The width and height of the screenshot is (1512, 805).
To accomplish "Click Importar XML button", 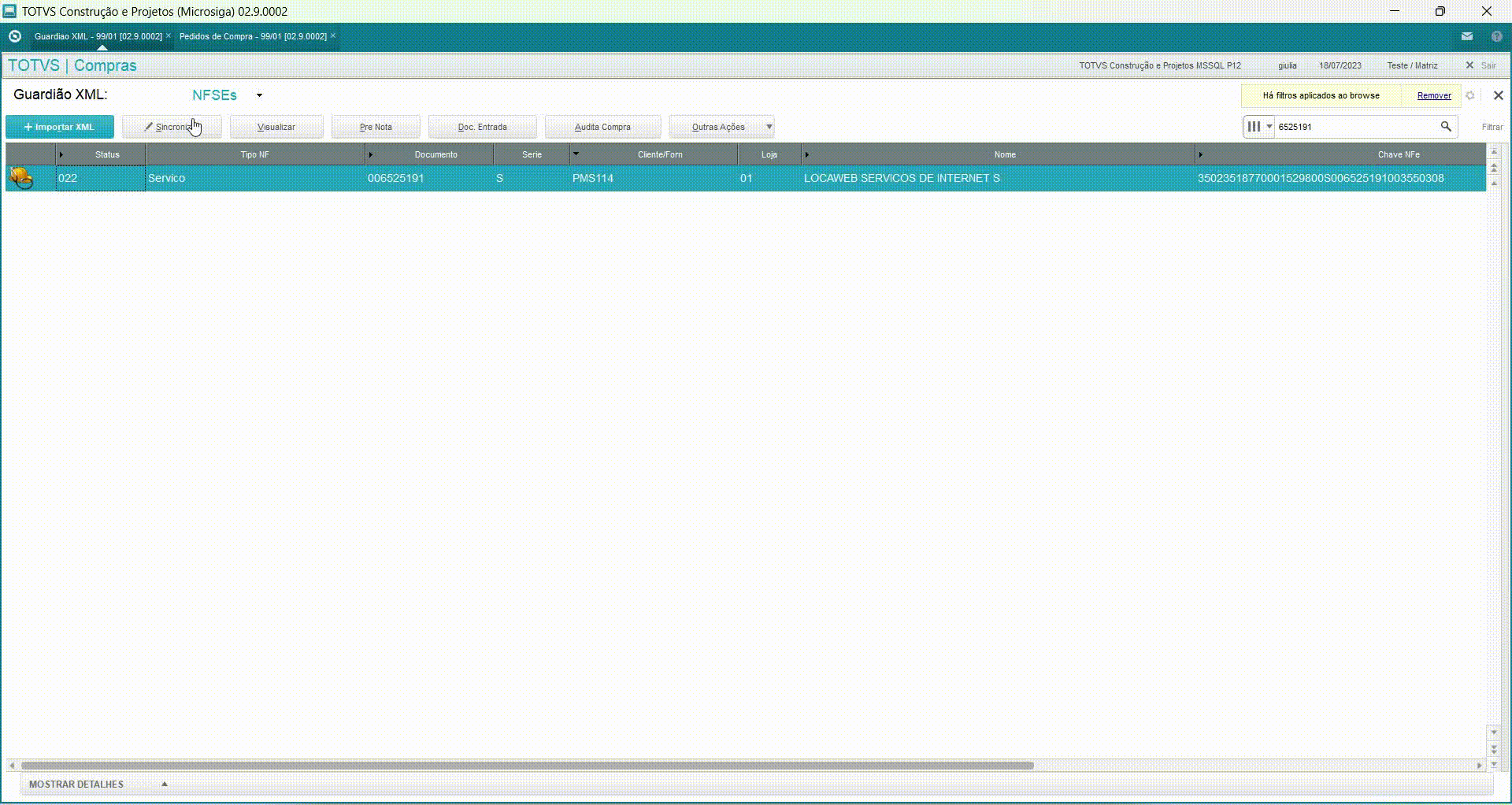I will coord(60,127).
